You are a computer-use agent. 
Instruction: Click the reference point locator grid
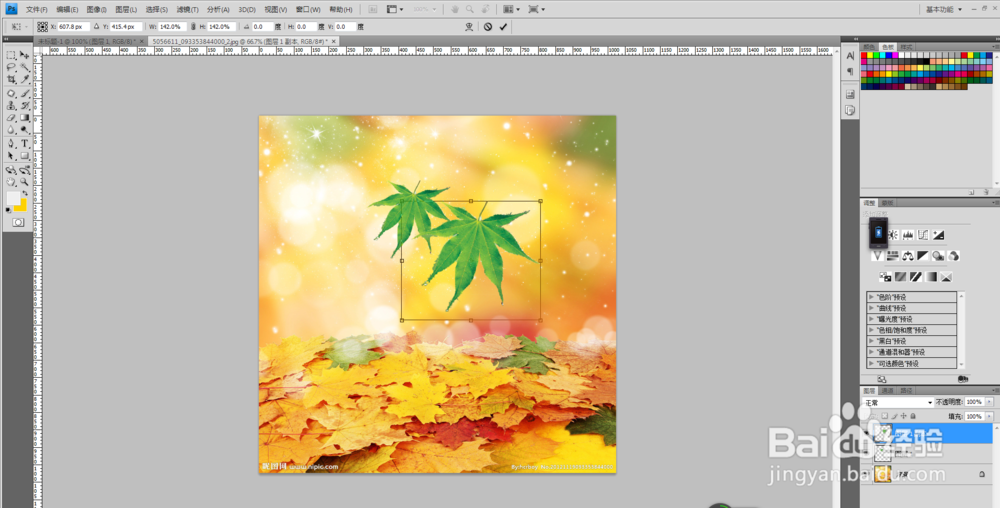tap(42, 27)
